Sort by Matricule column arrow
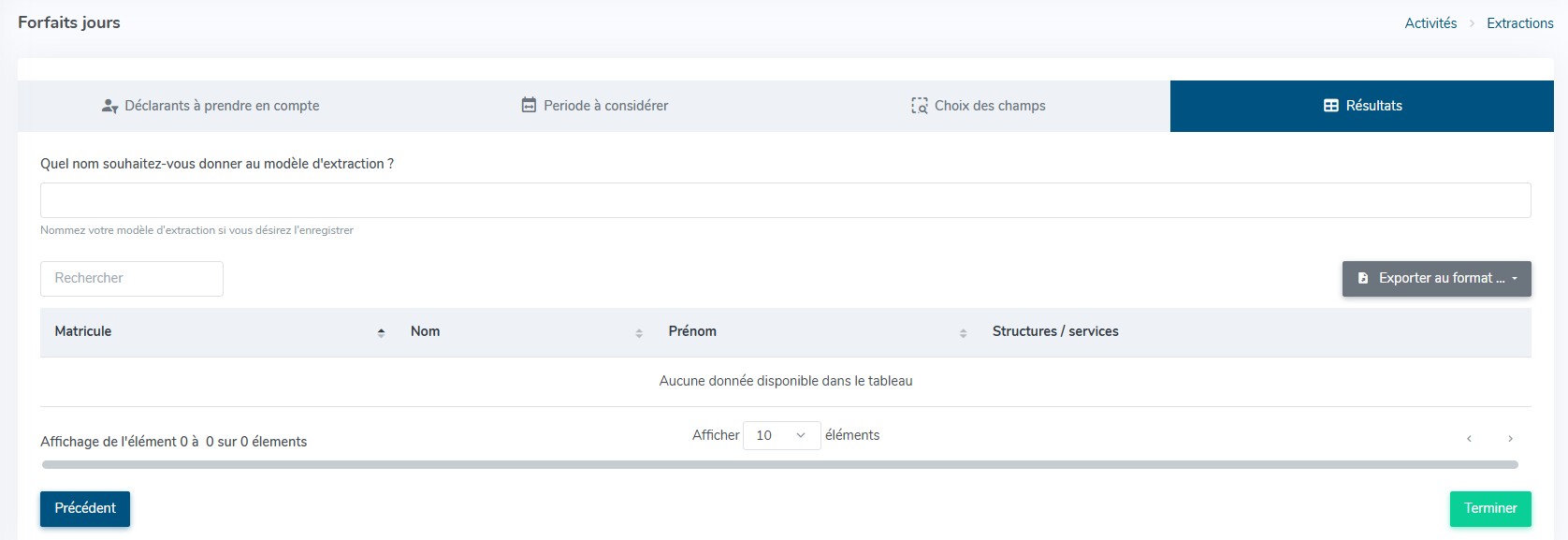 [x=381, y=332]
